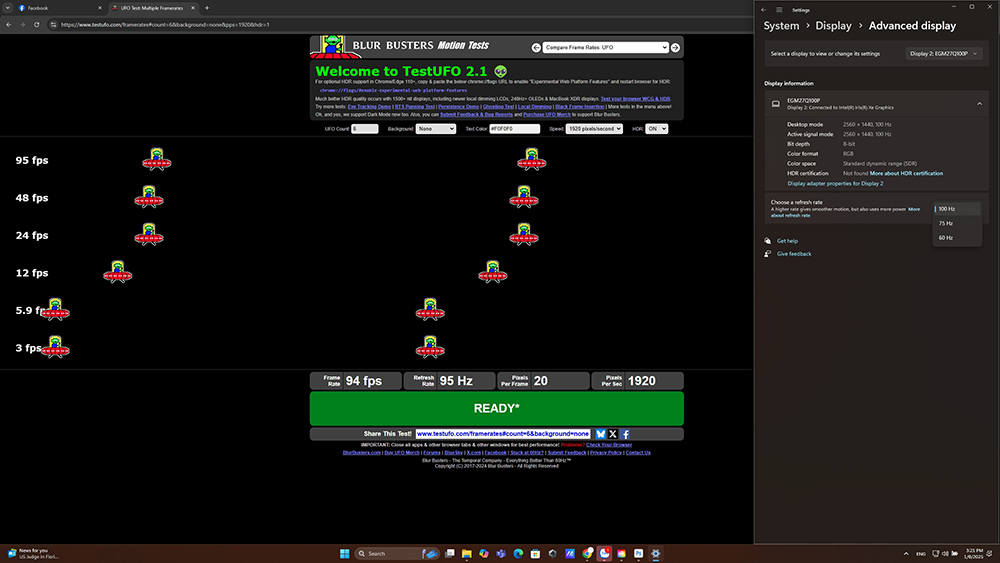The width and height of the screenshot is (1000, 563).
Task: Open the clock and date flyout
Action: tap(974, 553)
